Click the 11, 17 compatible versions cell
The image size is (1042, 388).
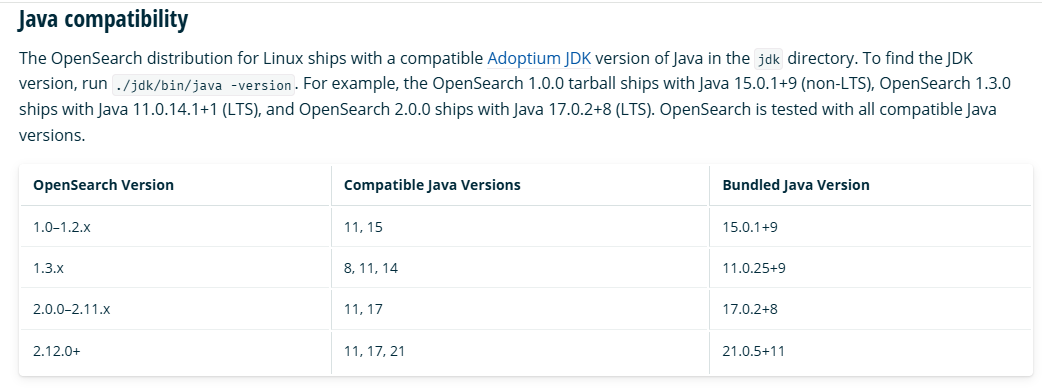point(520,310)
